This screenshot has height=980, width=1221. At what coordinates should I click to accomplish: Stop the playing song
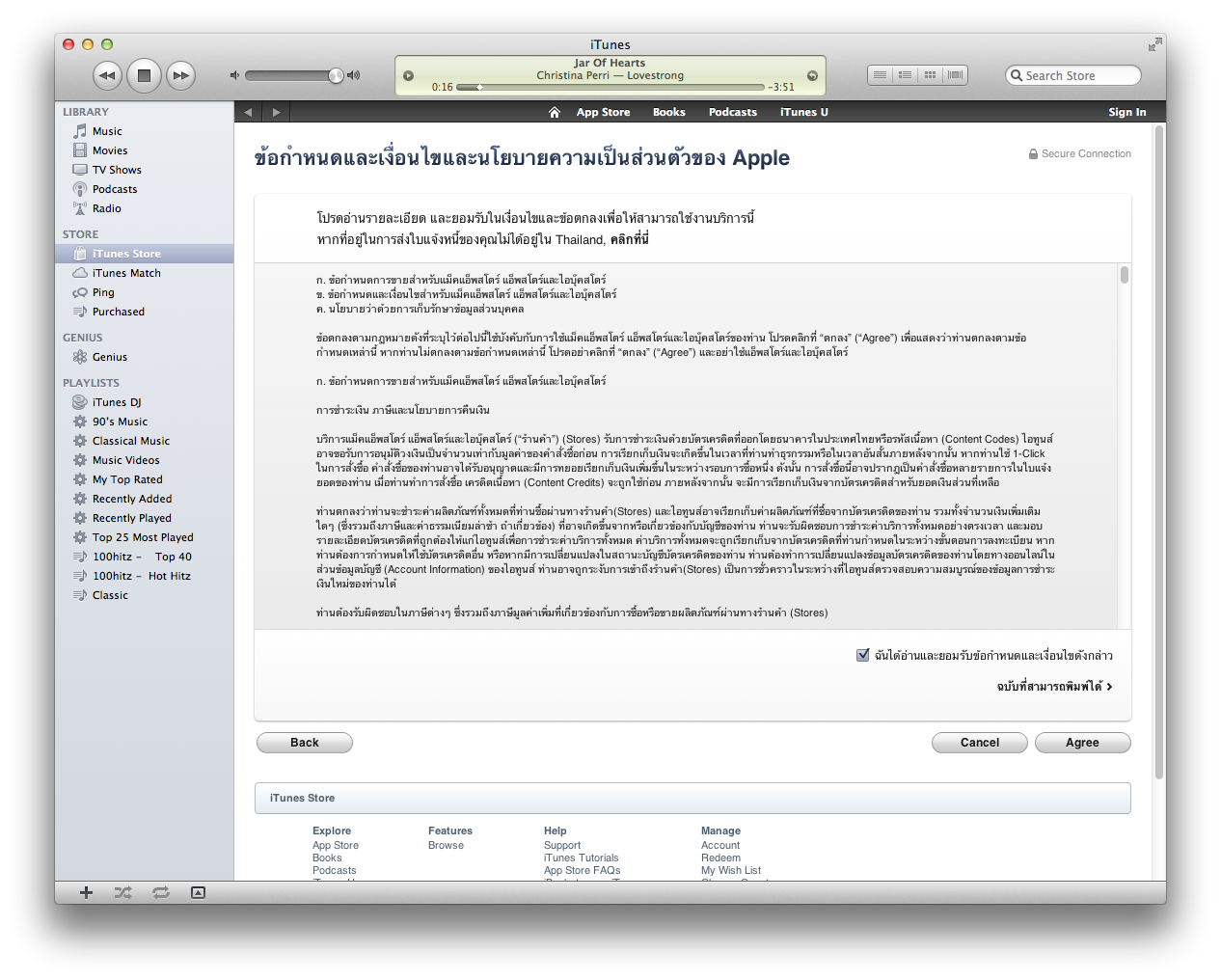144,75
